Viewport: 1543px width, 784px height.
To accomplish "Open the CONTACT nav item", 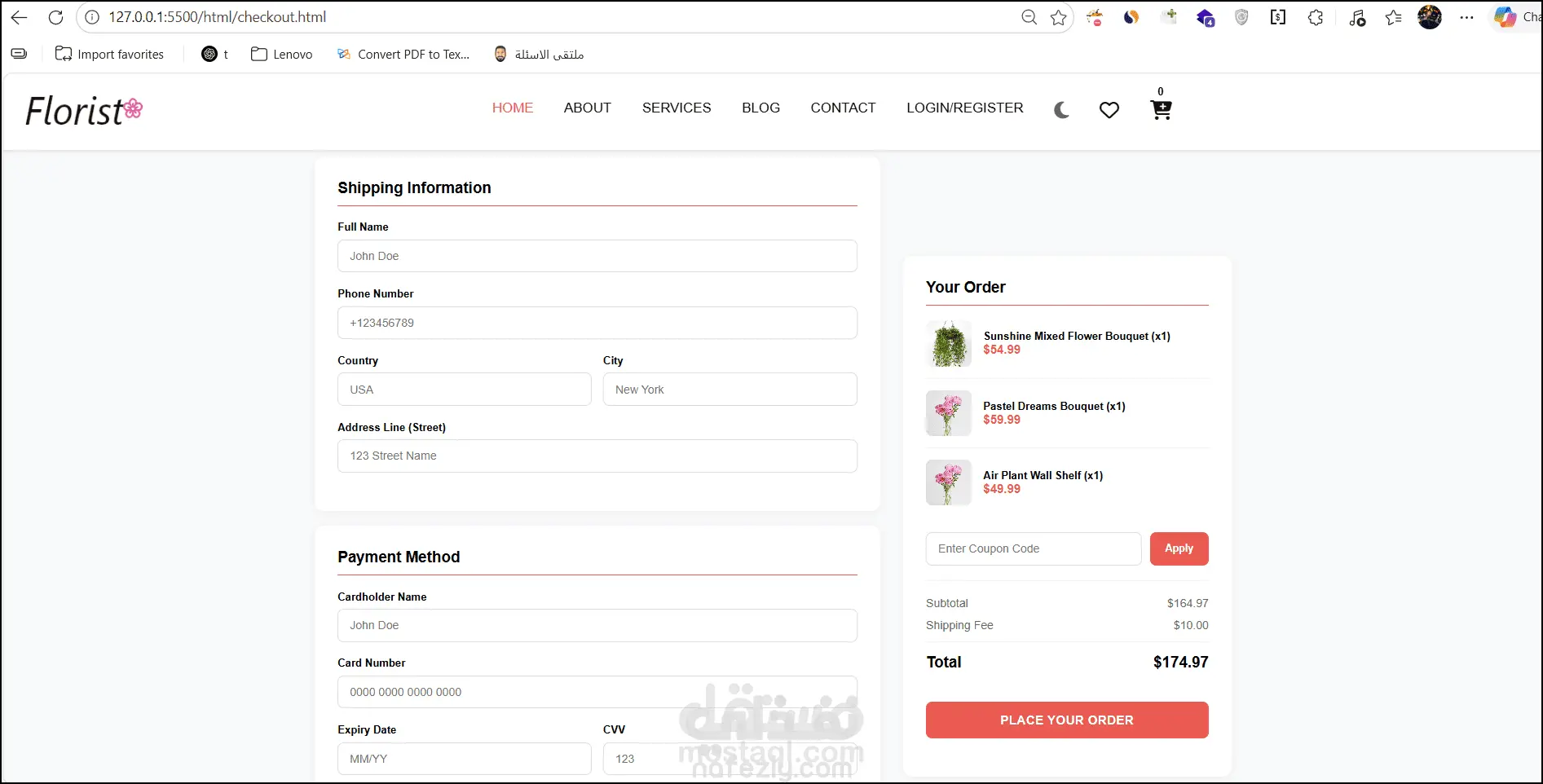I will 844,108.
